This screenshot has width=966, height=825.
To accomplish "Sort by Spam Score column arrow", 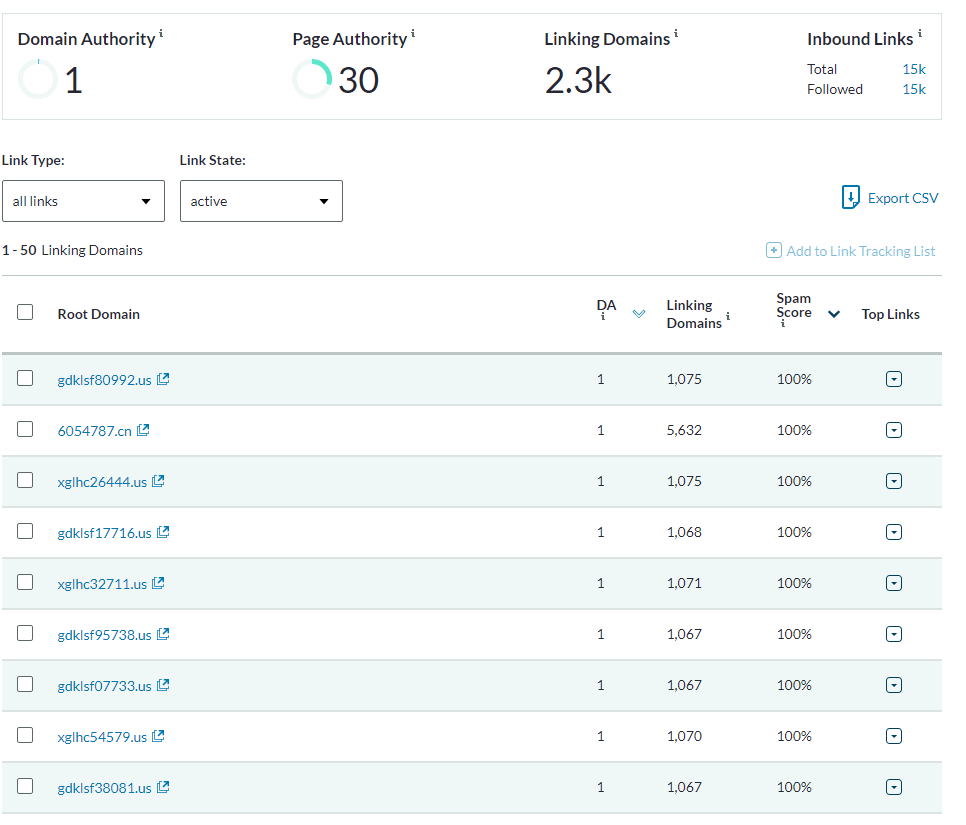I will tap(834, 314).
